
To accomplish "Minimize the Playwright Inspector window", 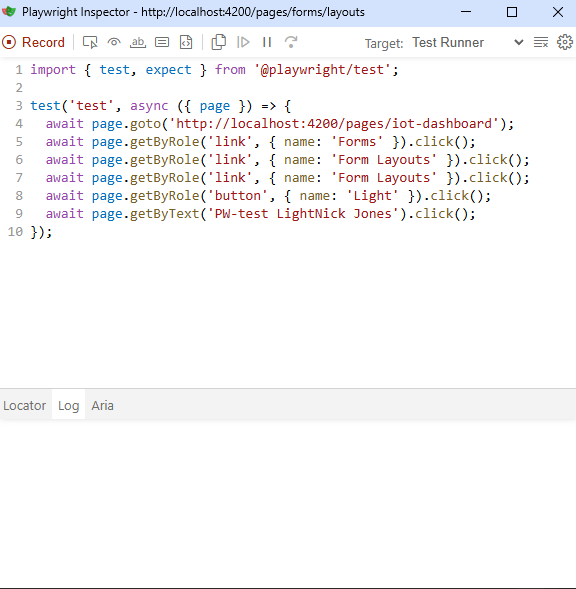I will click(x=466, y=12).
